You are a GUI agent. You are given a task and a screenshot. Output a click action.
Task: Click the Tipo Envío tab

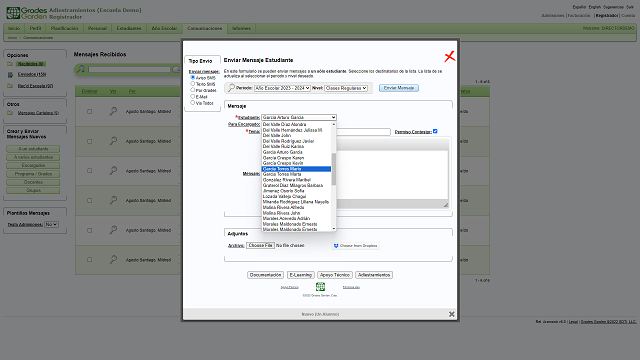tap(200, 61)
